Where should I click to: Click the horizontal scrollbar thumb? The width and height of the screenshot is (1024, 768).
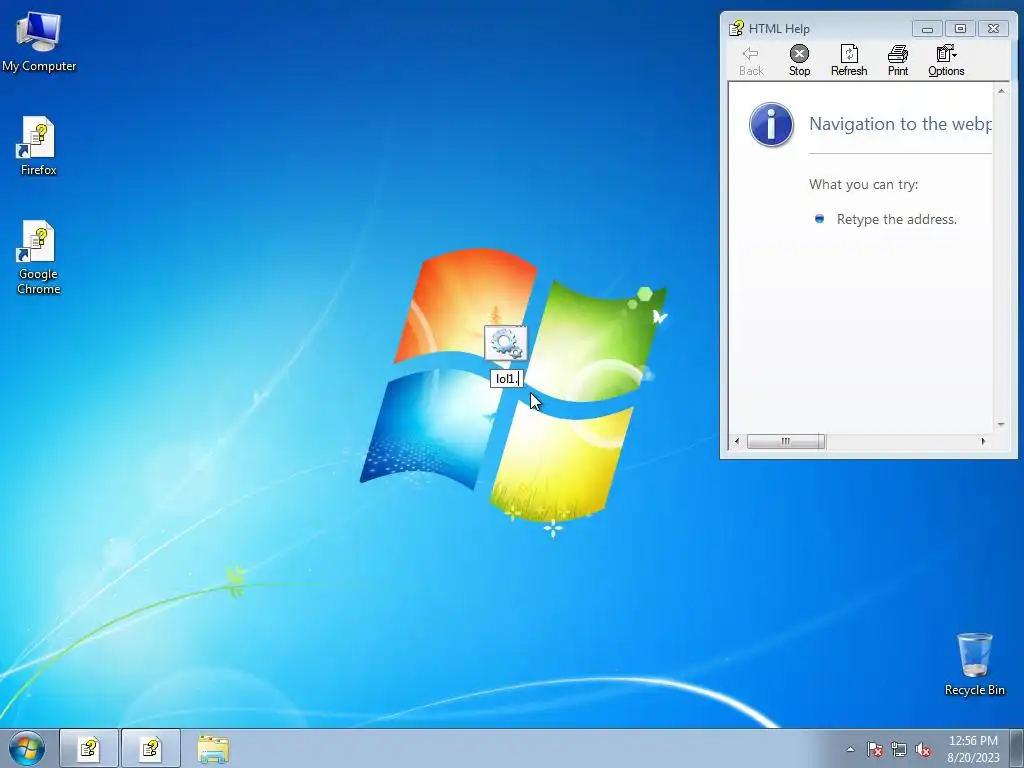tap(786, 441)
